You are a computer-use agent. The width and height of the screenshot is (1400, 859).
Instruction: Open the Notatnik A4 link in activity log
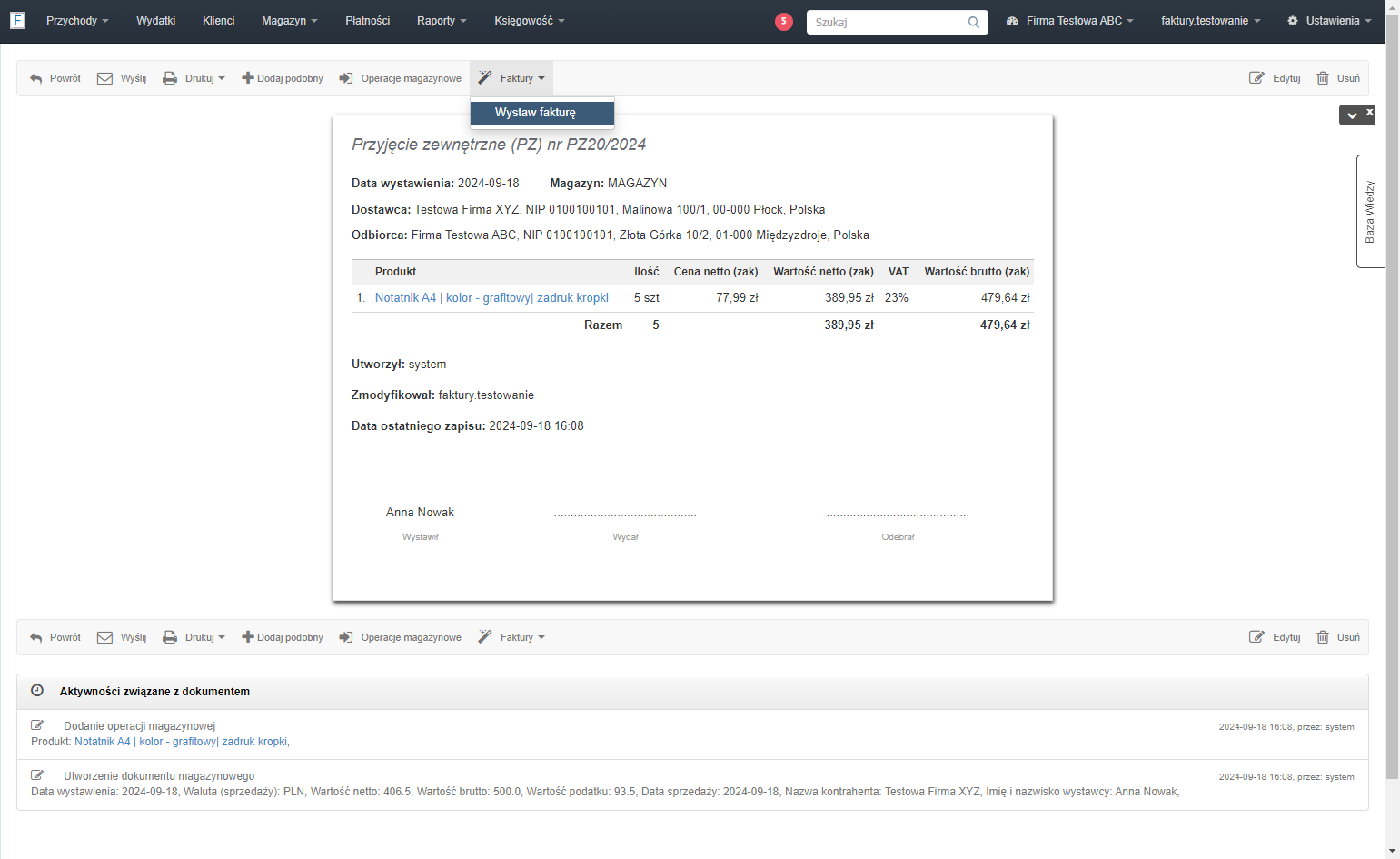click(x=182, y=742)
